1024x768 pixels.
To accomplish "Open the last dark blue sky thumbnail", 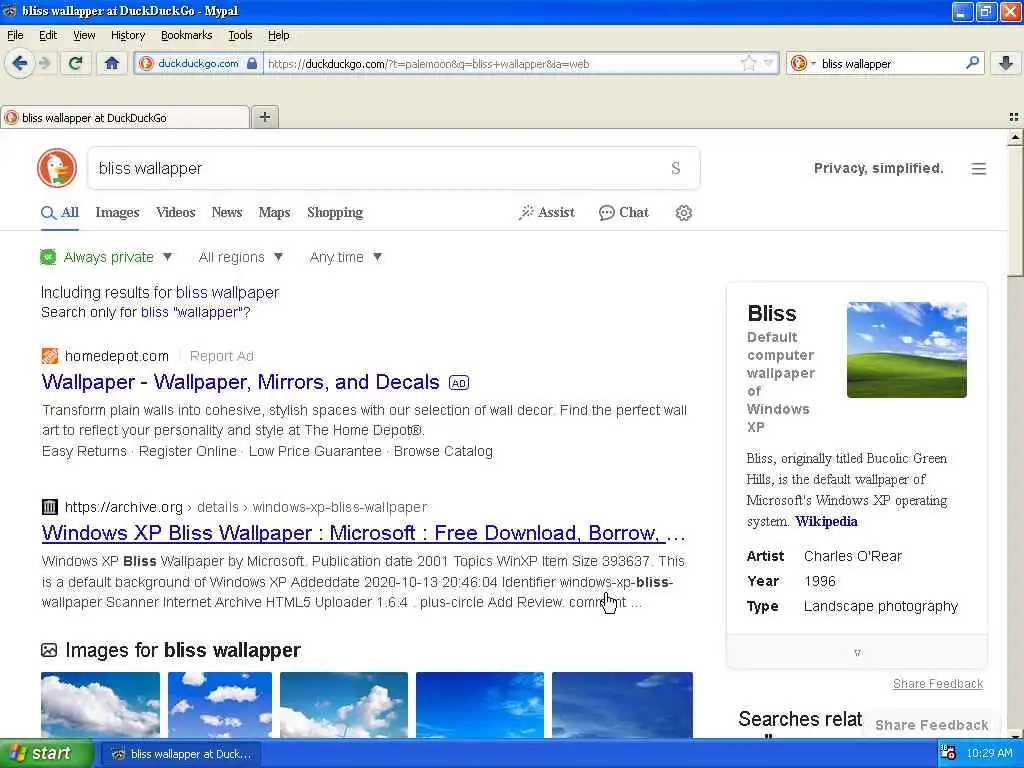I will [622, 705].
